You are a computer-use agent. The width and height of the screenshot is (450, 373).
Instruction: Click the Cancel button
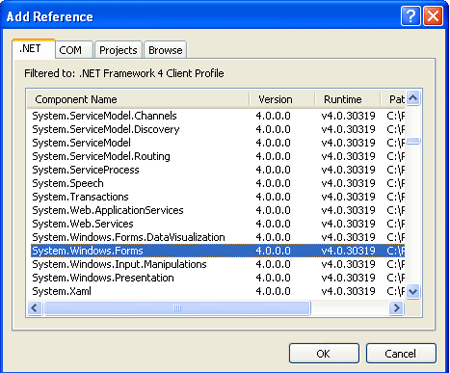[401, 353]
